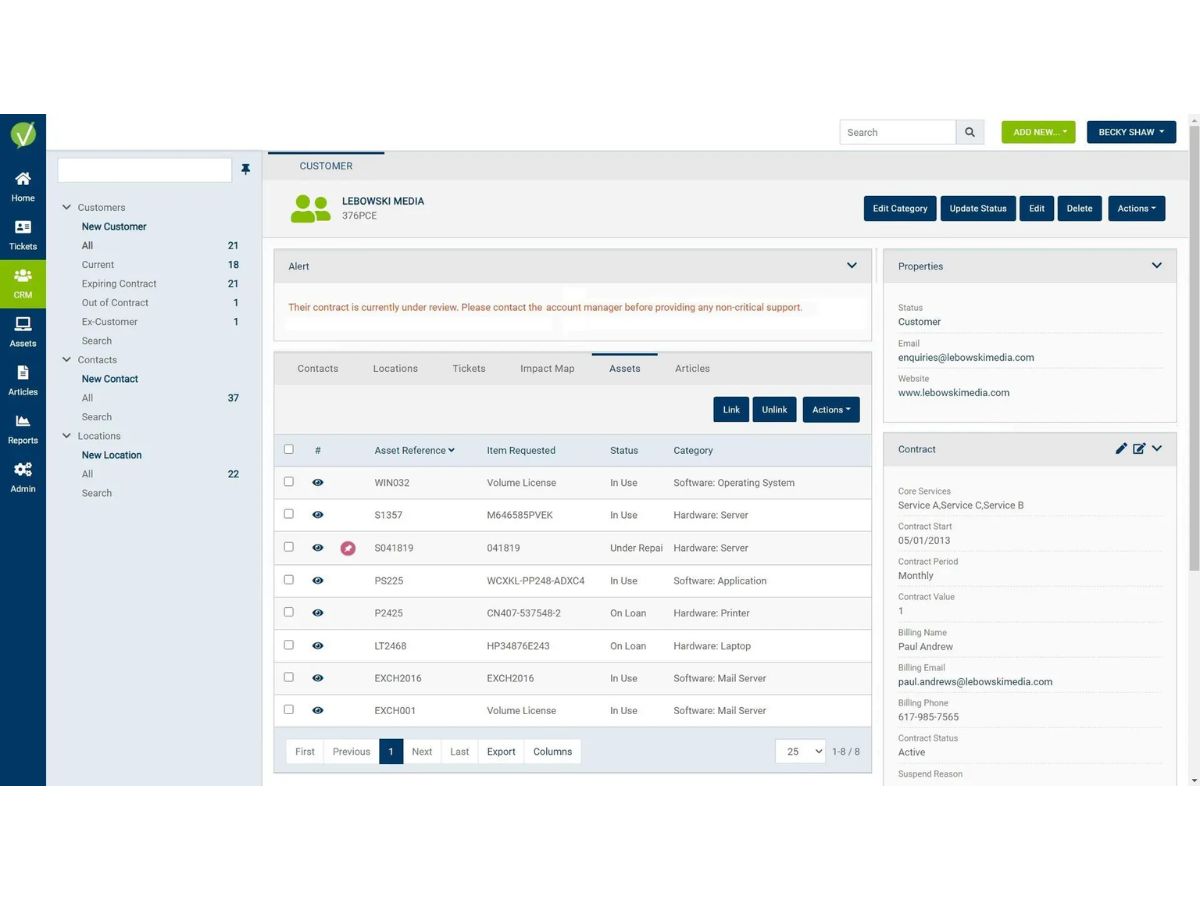
Task: Open the Home section in sidebar
Action: [23, 186]
